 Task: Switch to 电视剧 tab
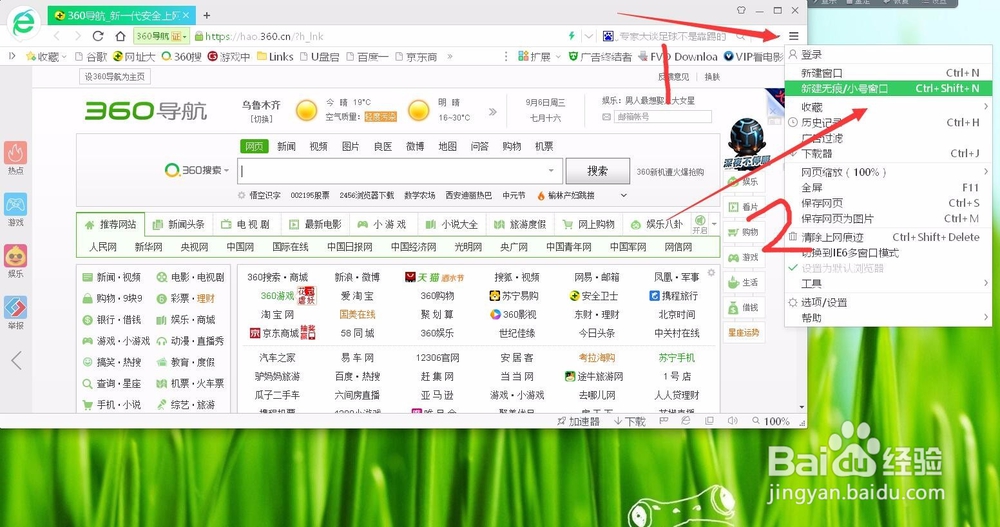(246, 225)
